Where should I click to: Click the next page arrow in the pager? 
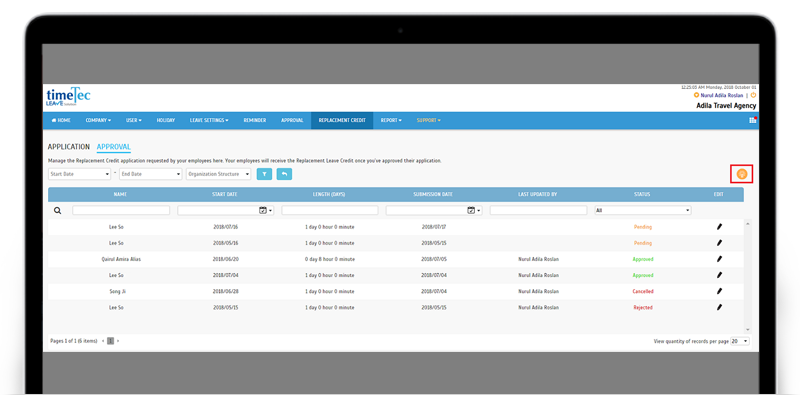[118, 341]
